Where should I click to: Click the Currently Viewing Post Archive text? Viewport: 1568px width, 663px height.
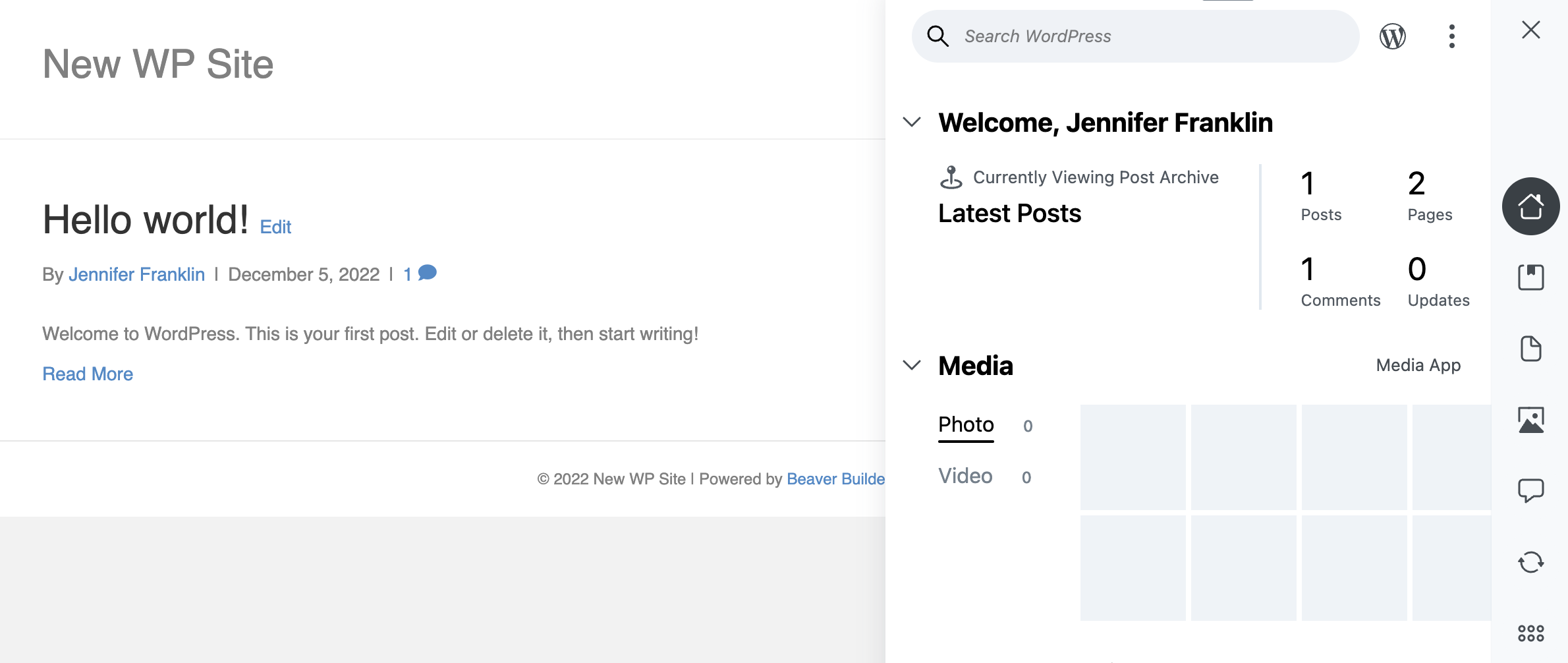click(x=1096, y=177)
